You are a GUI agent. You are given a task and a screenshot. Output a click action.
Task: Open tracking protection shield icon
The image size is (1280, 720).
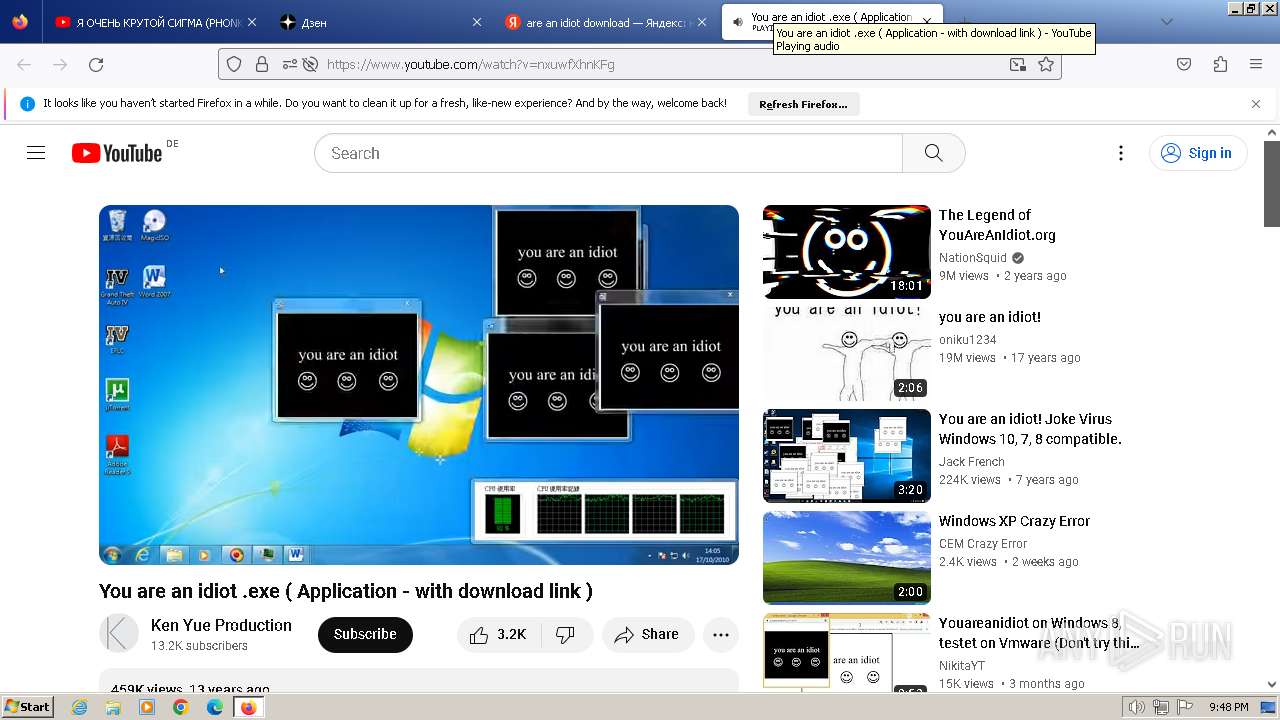234,64
